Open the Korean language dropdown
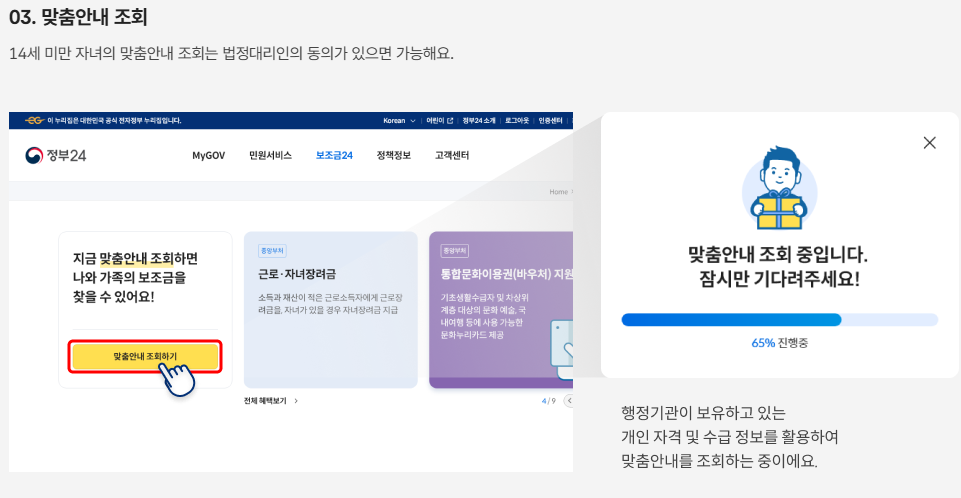961x498 pixels. click(x=400, y=121)
